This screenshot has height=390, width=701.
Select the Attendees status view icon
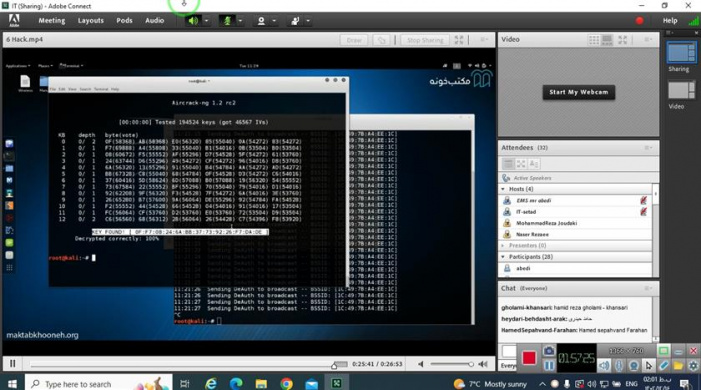pos(534,164)
